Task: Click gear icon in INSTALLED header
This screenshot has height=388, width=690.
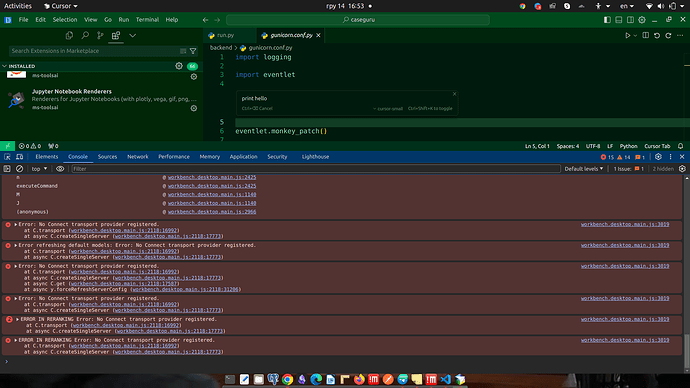Action: click(x=179, y=66)
